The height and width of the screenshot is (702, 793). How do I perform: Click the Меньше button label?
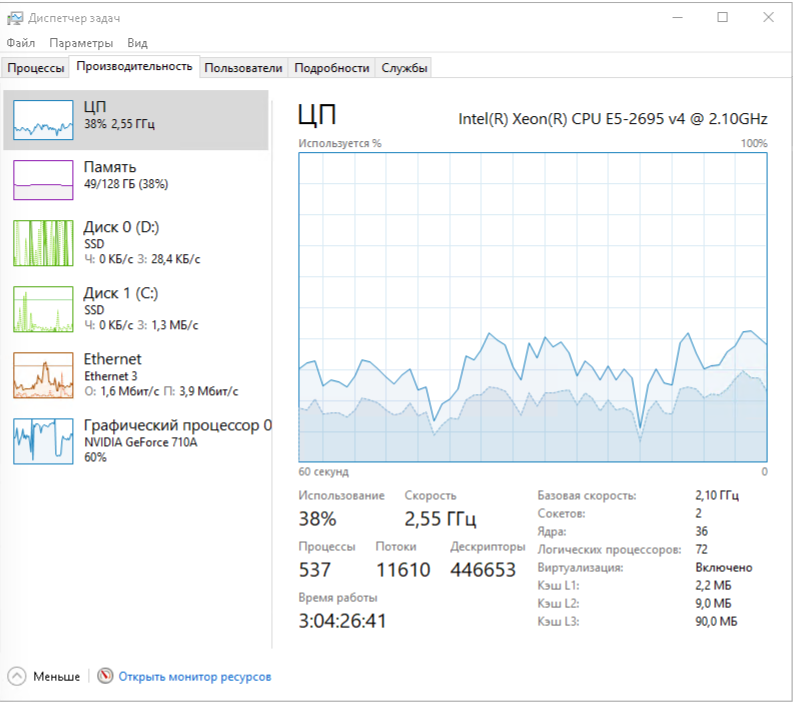pyautogui.click(x=57, y=676)
